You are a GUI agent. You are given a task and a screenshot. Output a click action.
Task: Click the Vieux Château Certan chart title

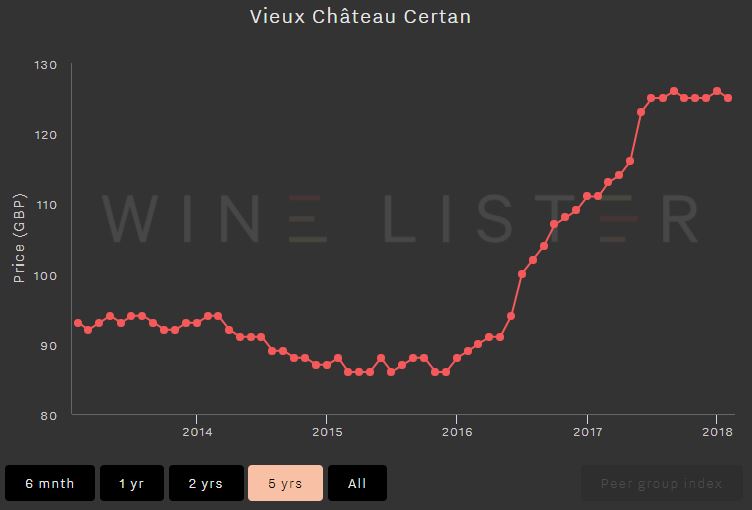click(360, 17)
